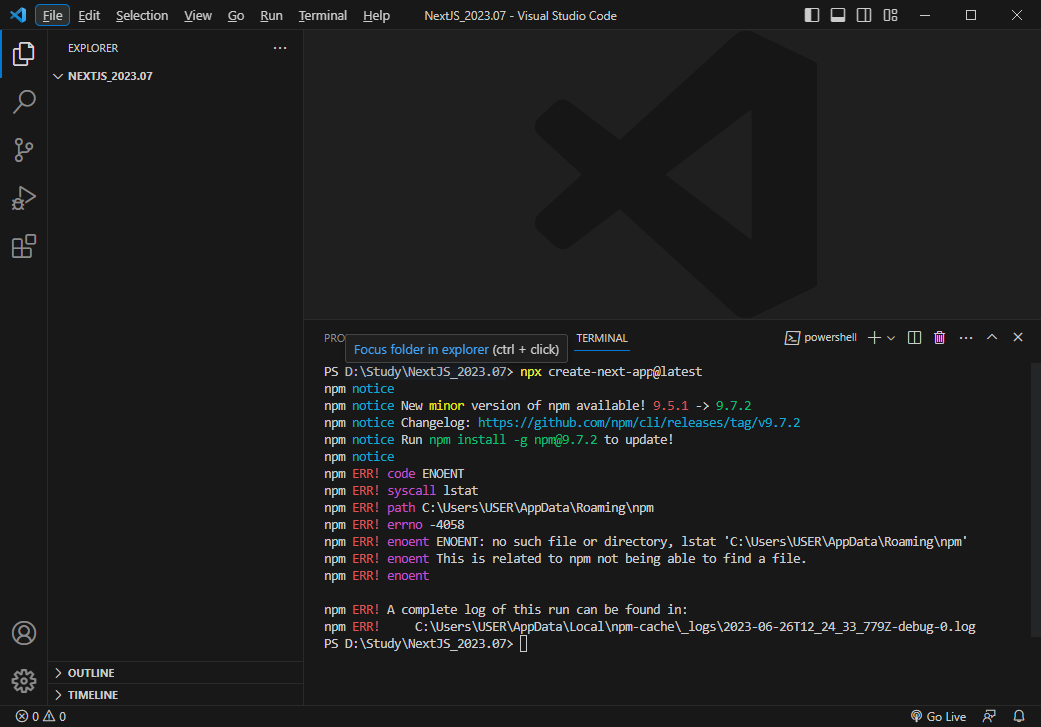The height and width of the screenshot is (727, 1041).
Task: Click the 'npm install -g npm@9.7.2' text
Action: coord(513,440)
